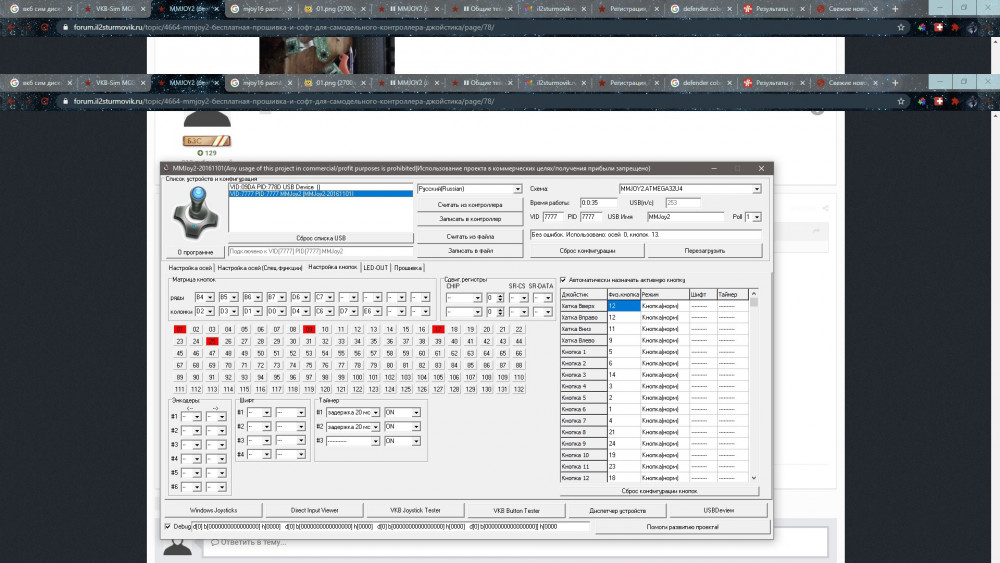Screen dimensions: 1000x563
Task: Open Timer #3 ON dropdown
Action: [402, 441]
